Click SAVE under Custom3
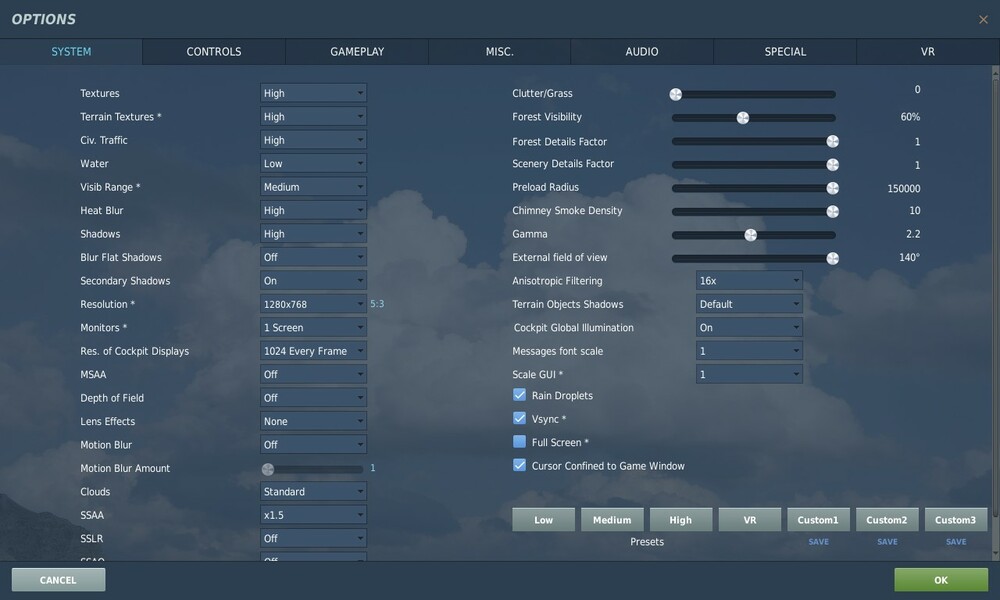1000x600 pixels. [955, 541]
